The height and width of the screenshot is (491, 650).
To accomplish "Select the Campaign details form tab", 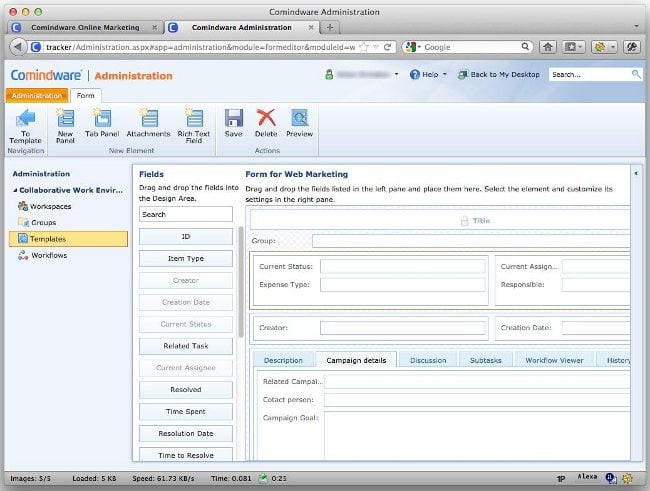I will point(356,360).
